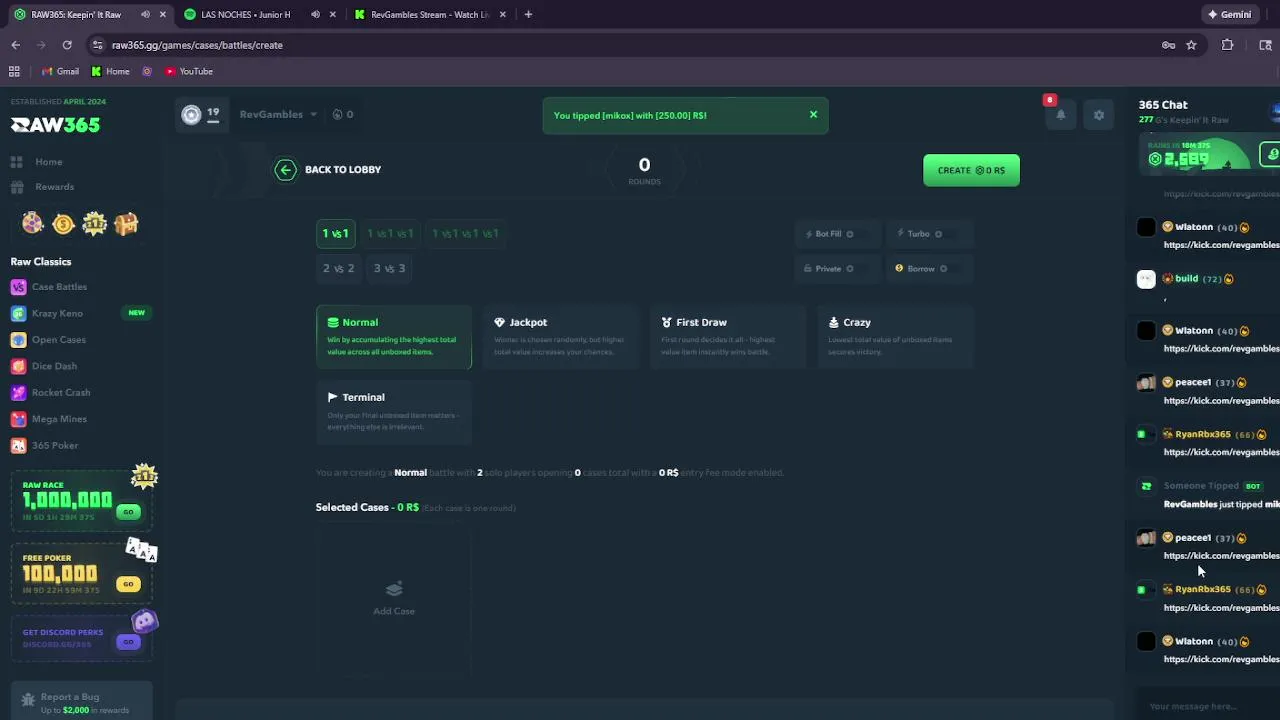
Task: Open the YouTube bookmark
Action: 189,71
